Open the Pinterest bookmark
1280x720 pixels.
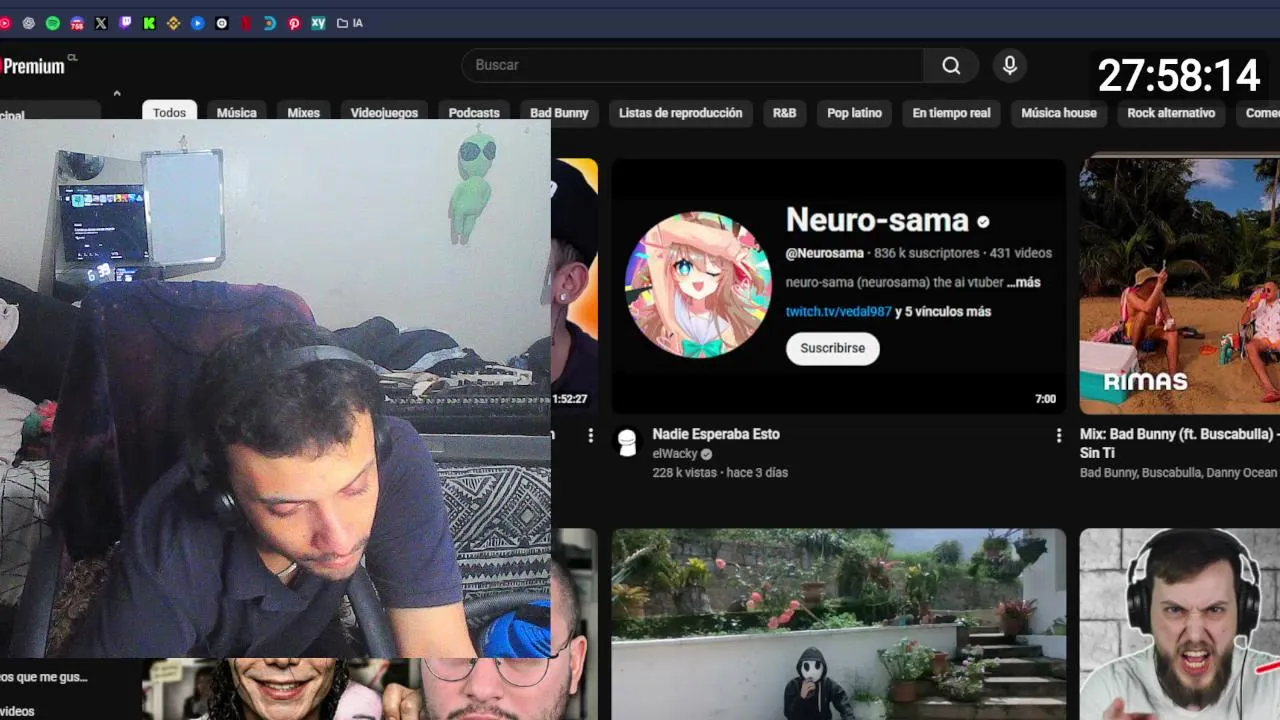click(294, 23)
